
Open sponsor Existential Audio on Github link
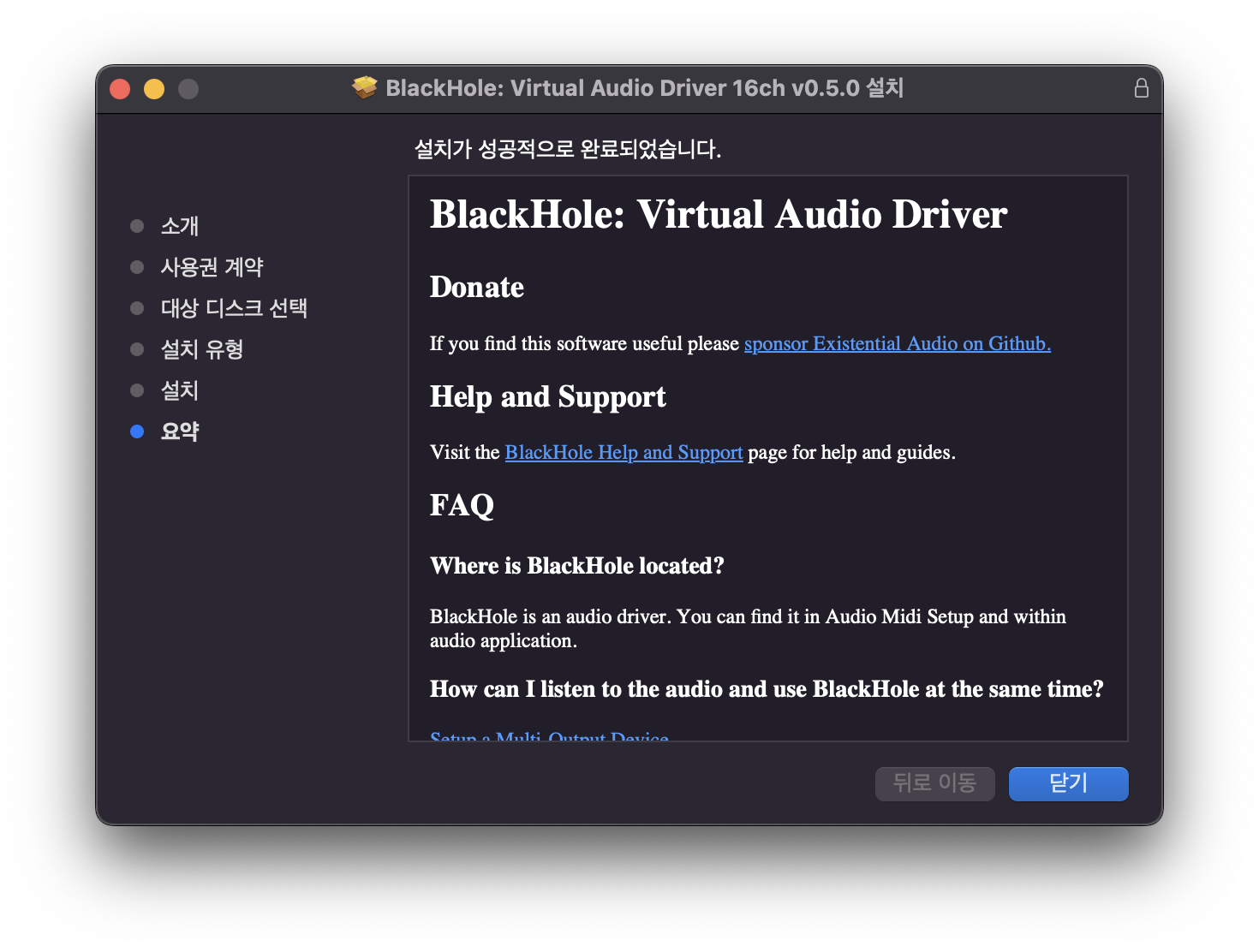[897, 344]
